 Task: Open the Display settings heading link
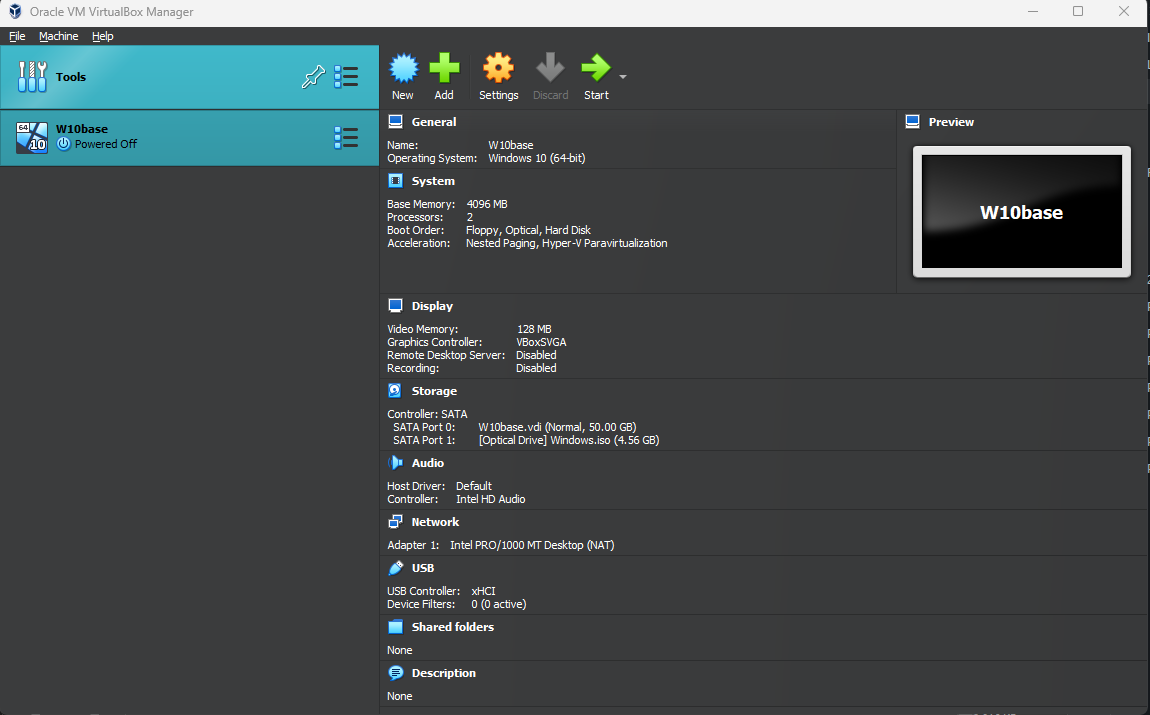(x=432, y=306)
